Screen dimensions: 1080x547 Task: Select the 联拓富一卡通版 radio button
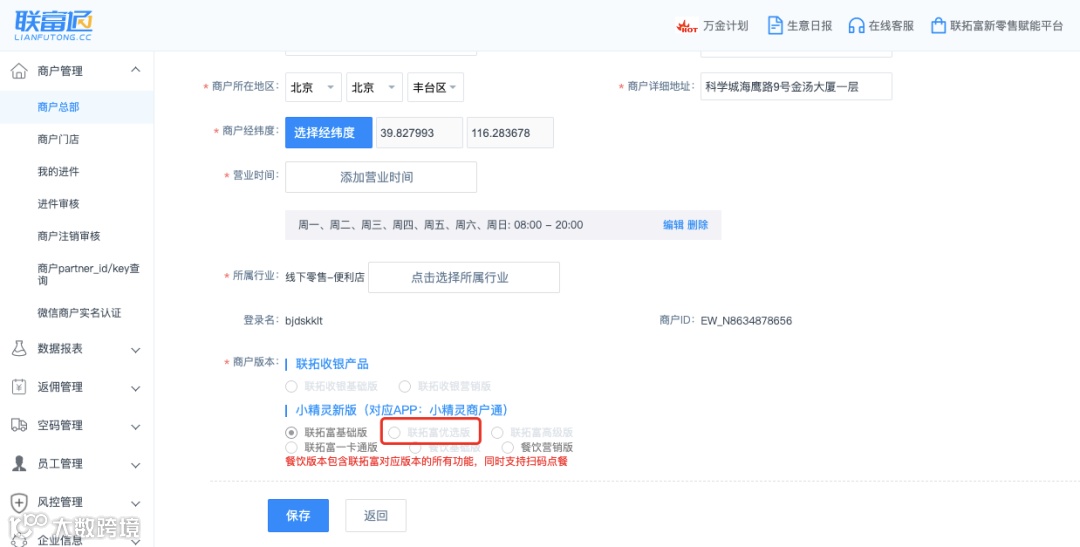[292, 447]
